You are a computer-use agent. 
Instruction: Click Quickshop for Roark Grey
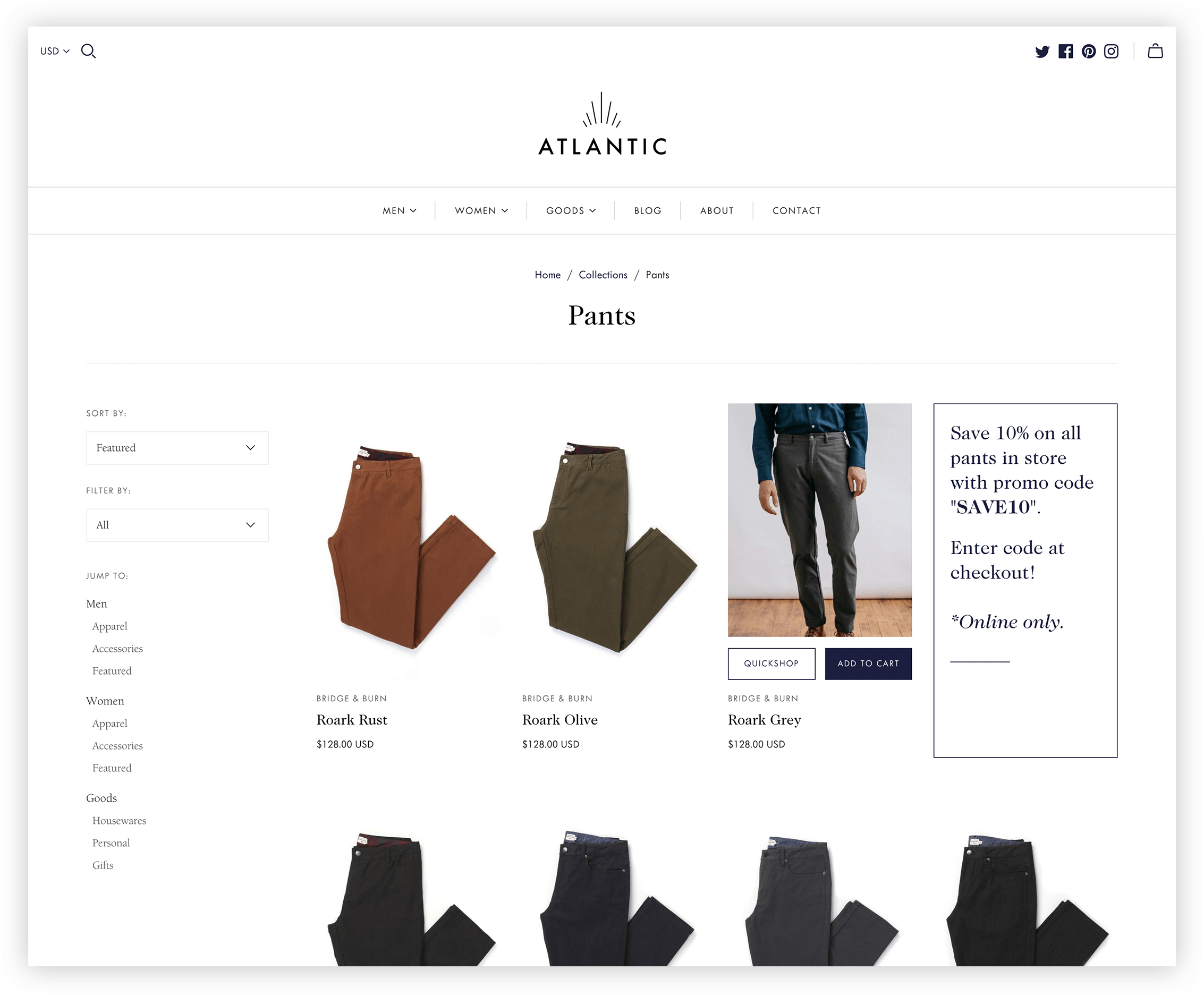tap(772, 663)
